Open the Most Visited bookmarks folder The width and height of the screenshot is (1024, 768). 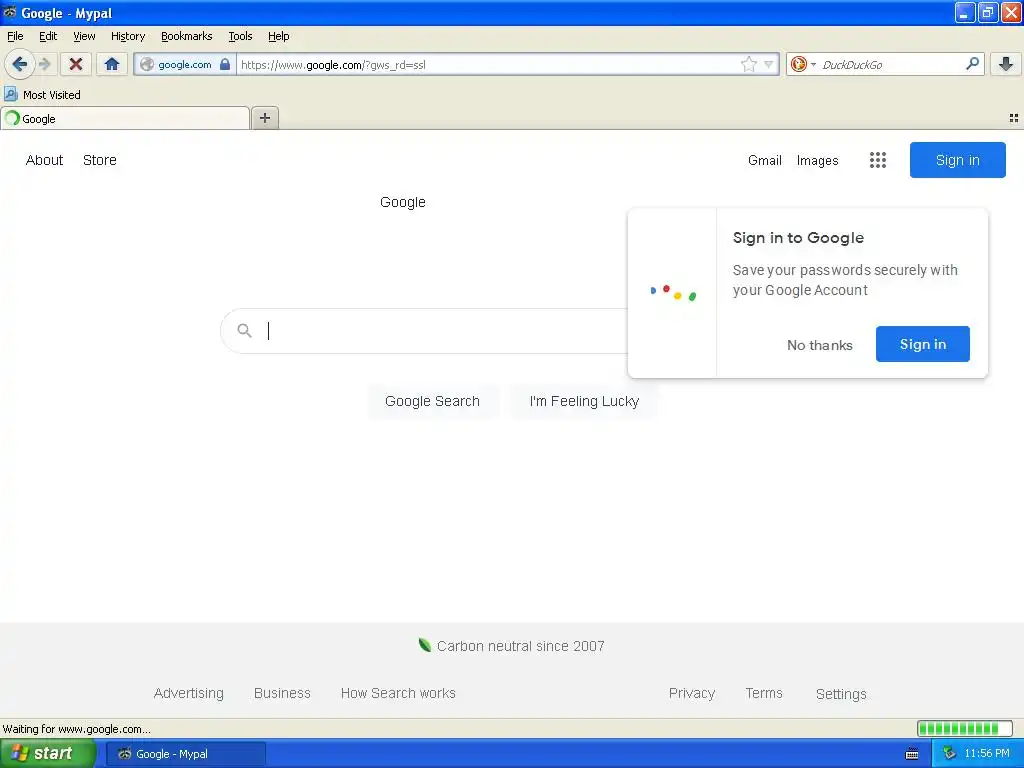[x=42, y=95]
